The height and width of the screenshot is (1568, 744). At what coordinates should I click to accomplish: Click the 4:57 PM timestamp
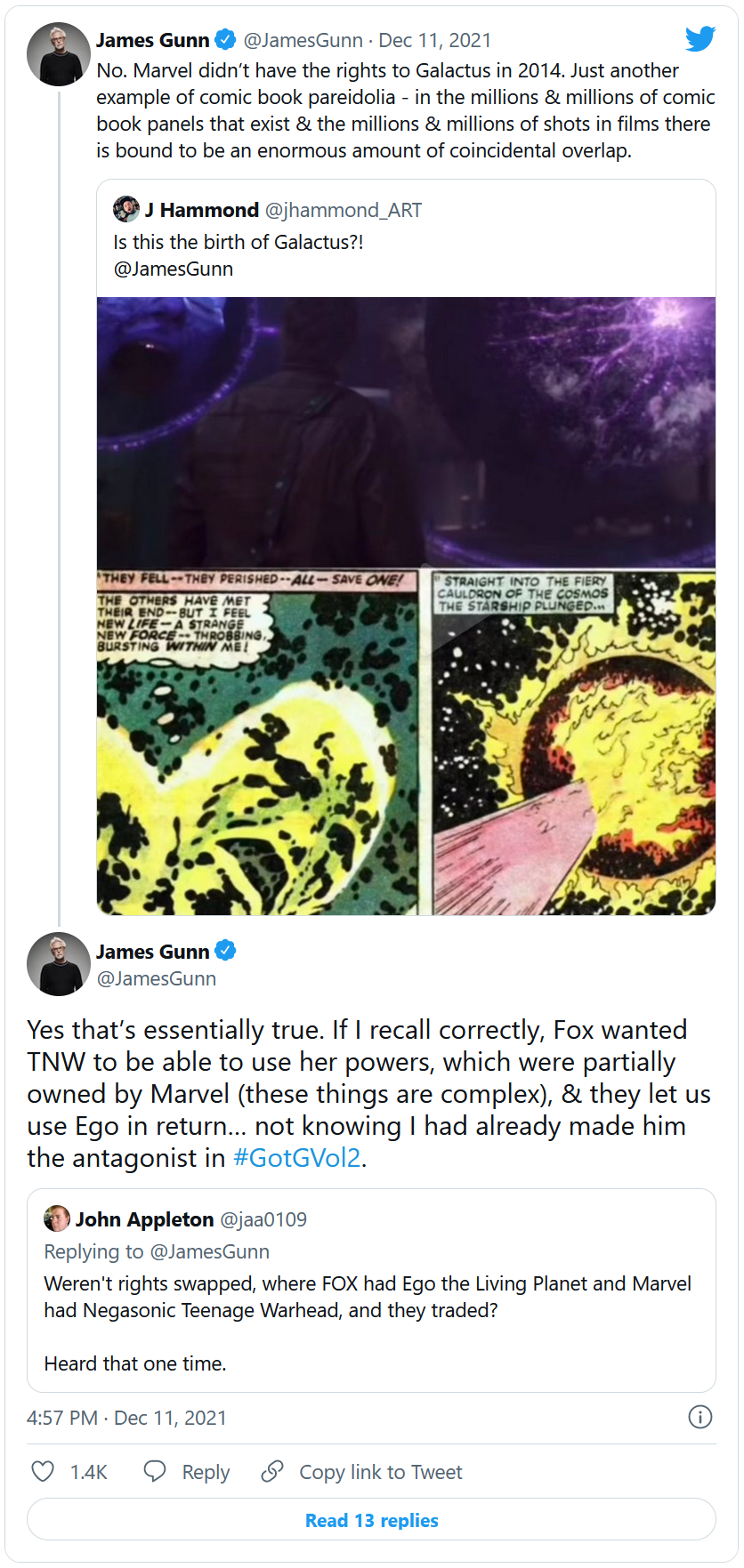click(61, 1418)
